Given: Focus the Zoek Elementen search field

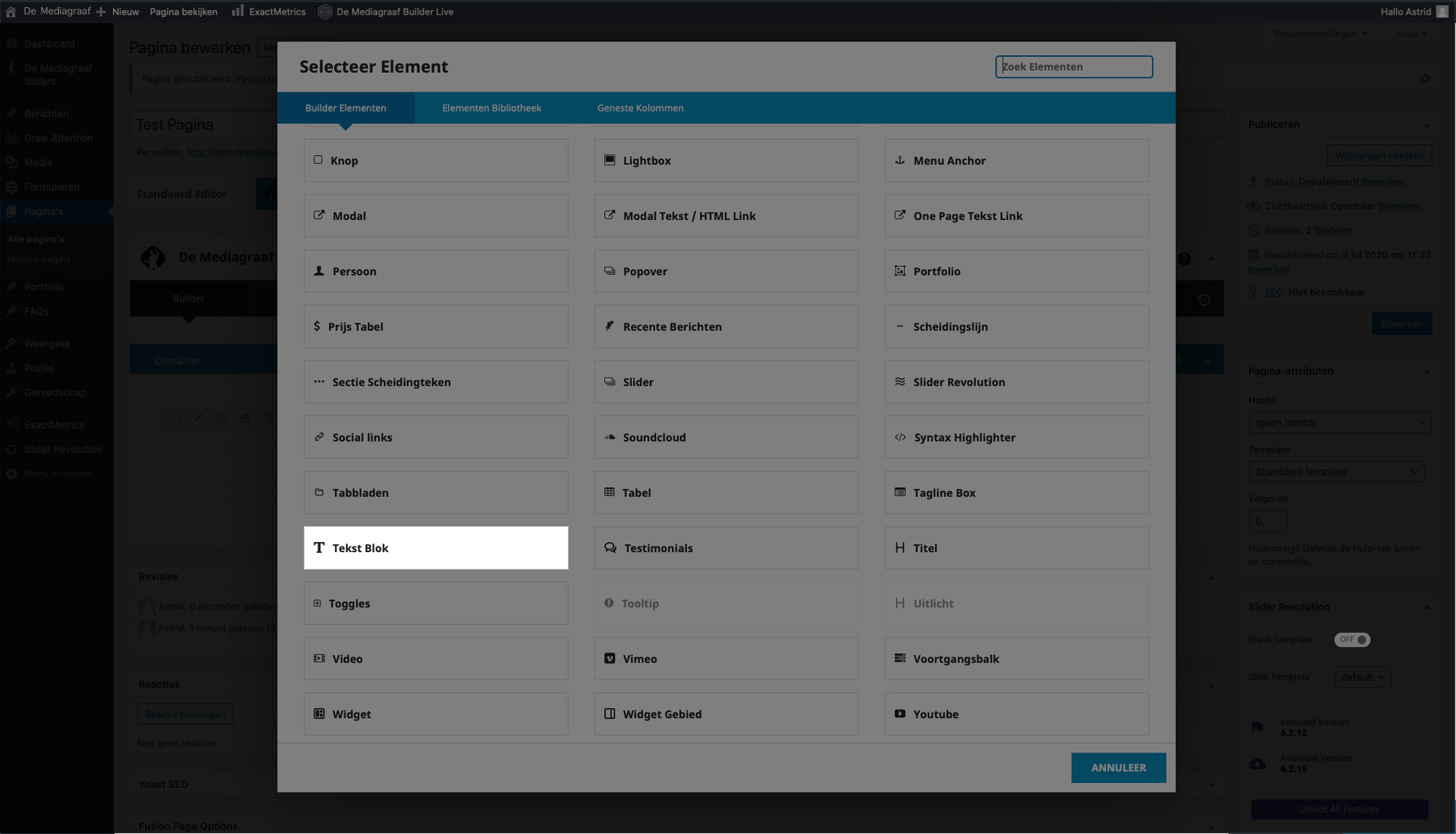Looking at the screenshot, I should pyautogui.click(x=1074, y=66).
